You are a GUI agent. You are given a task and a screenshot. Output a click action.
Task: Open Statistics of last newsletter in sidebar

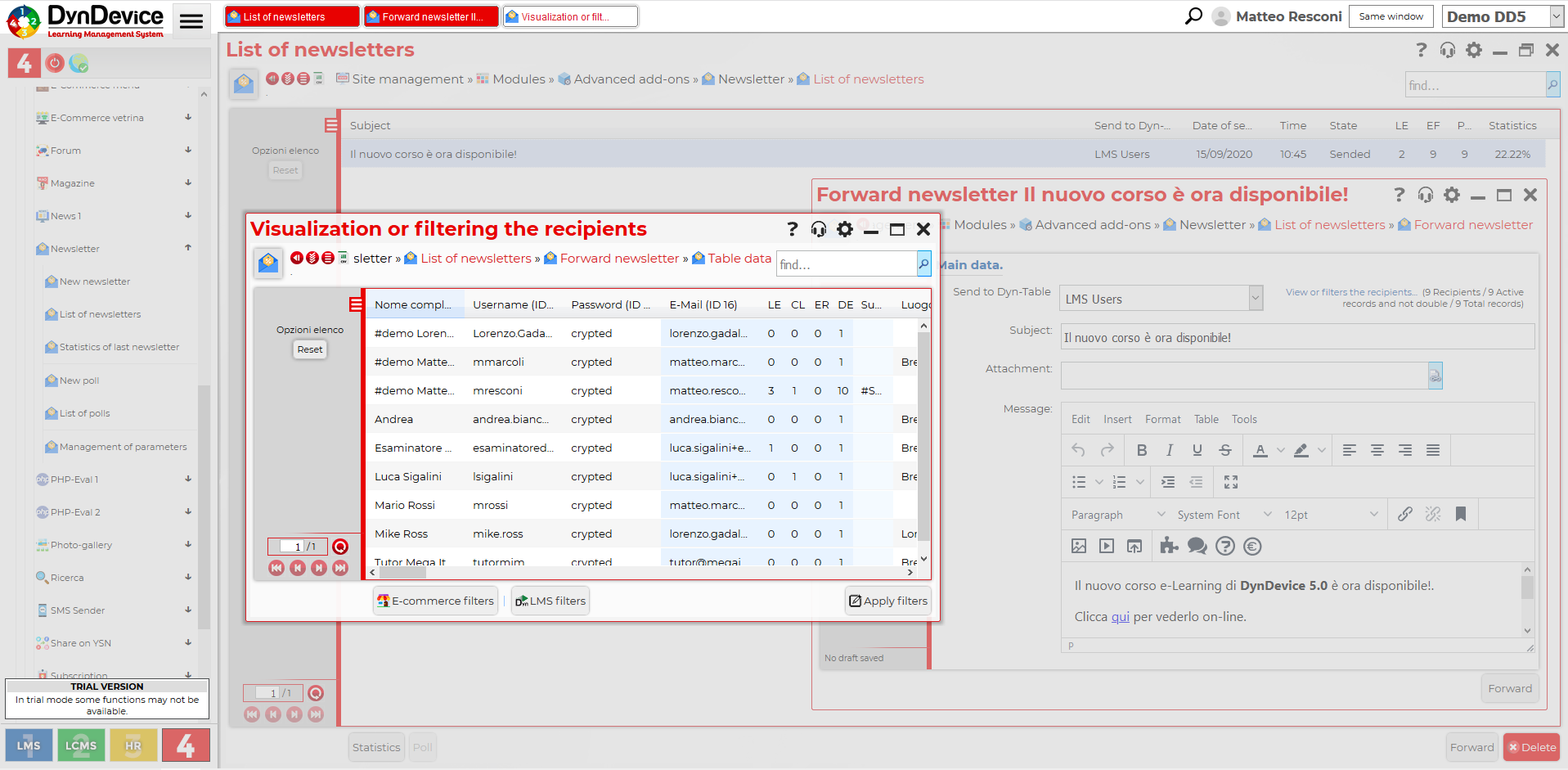119,347
